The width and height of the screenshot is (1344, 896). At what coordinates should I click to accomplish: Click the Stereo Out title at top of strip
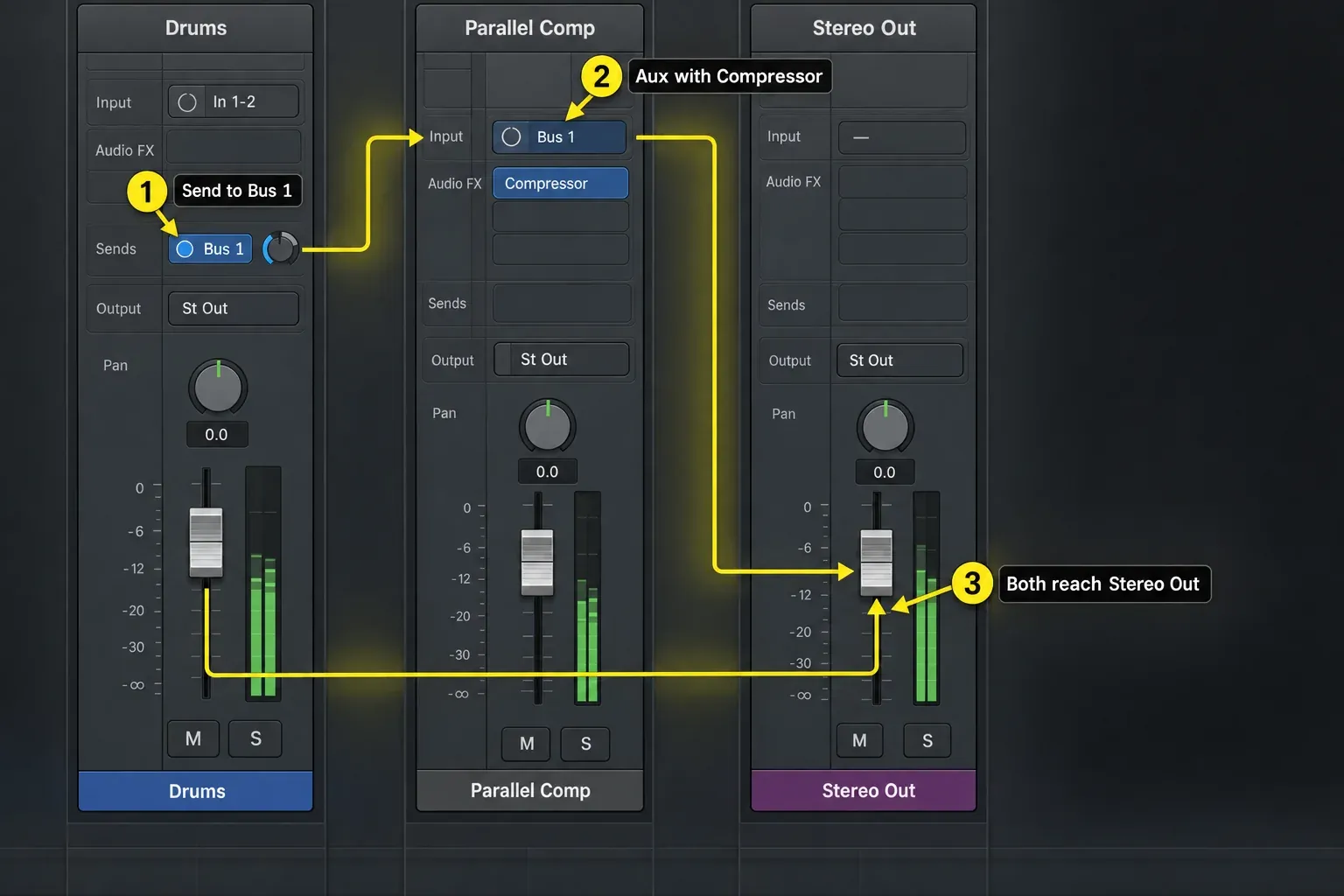(864, 28)
